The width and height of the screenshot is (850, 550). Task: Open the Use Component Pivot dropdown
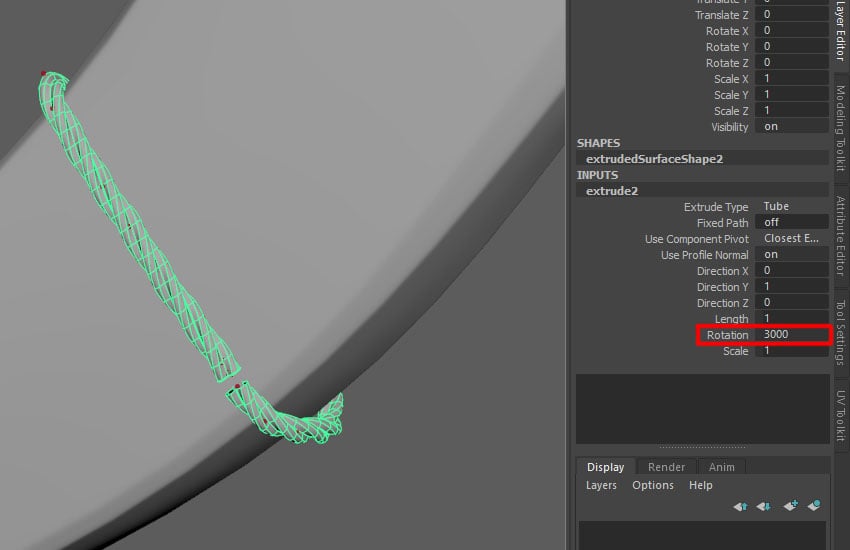[791, 238]
